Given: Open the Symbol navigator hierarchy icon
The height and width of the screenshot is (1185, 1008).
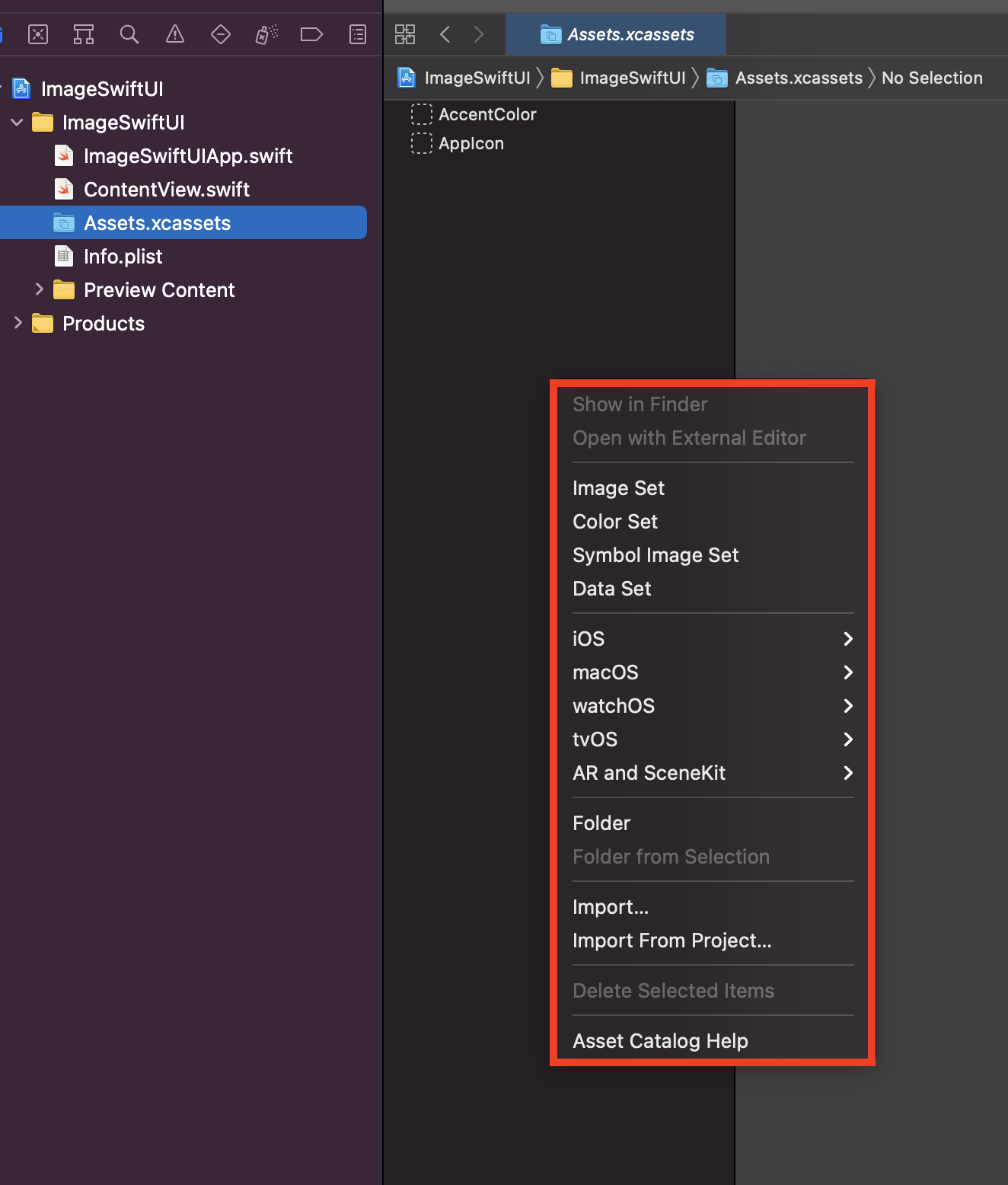Looking at the screenshot, I should click(x=84, y=34).
